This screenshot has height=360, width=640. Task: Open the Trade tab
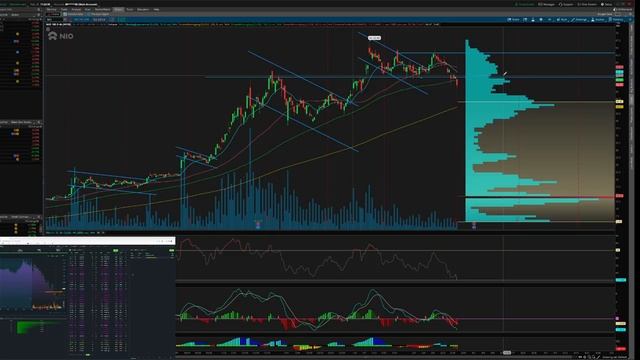coord(64,9)
